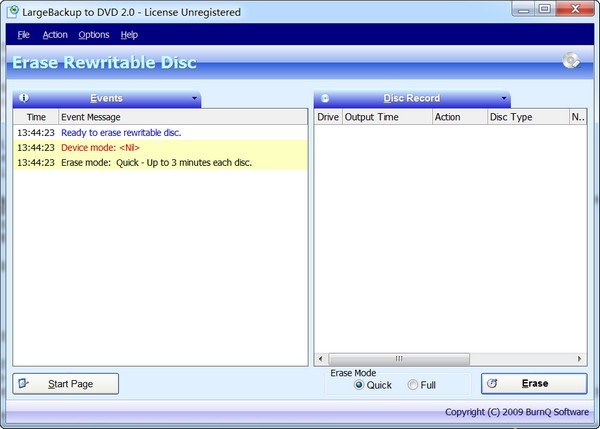600x429 pixels.
Task: Select the Quick erase mode radio button
Action: [360, 385]
